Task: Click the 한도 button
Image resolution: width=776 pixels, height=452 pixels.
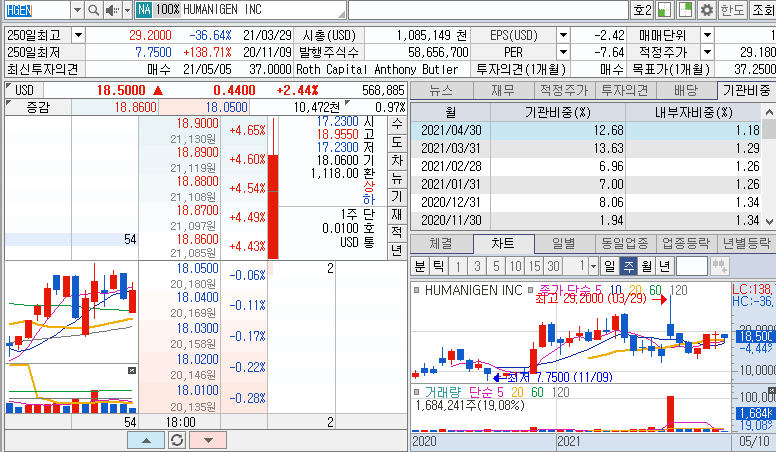Action: tap(732, 10)
